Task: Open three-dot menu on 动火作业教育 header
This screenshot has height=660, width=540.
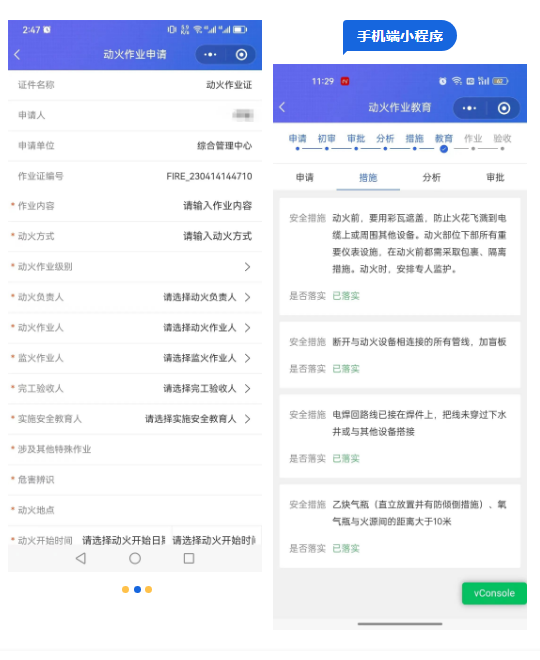Action: (x=469, y=108)
